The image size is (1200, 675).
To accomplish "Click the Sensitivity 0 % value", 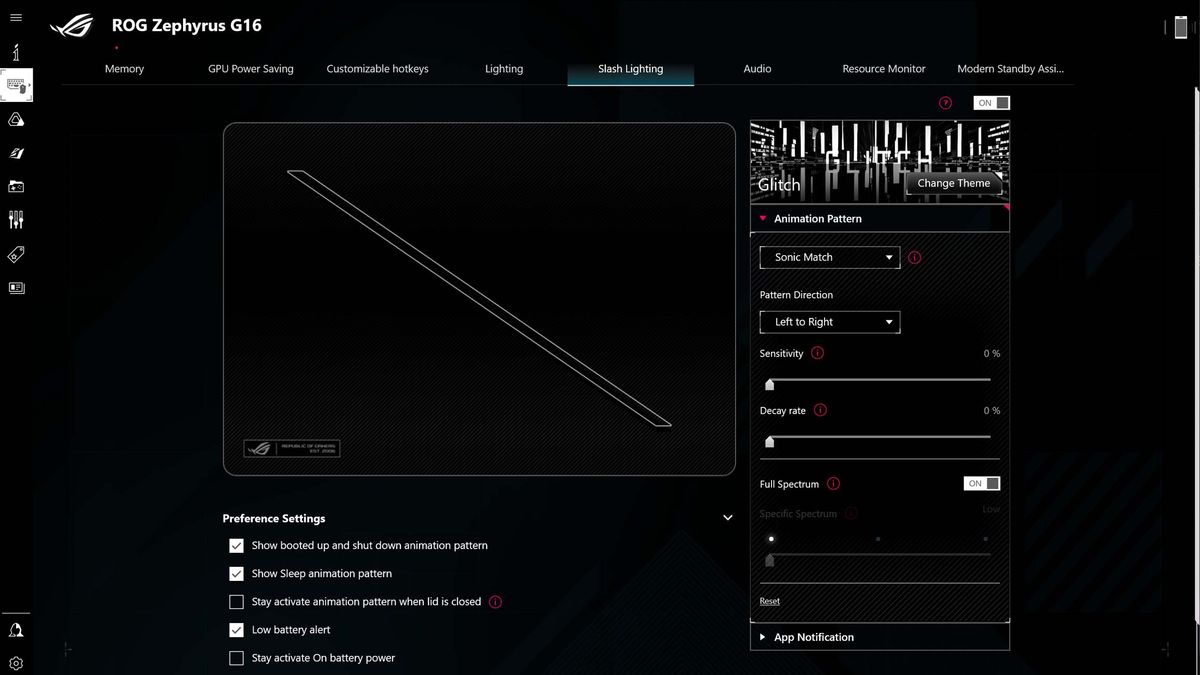I will 991,354.
